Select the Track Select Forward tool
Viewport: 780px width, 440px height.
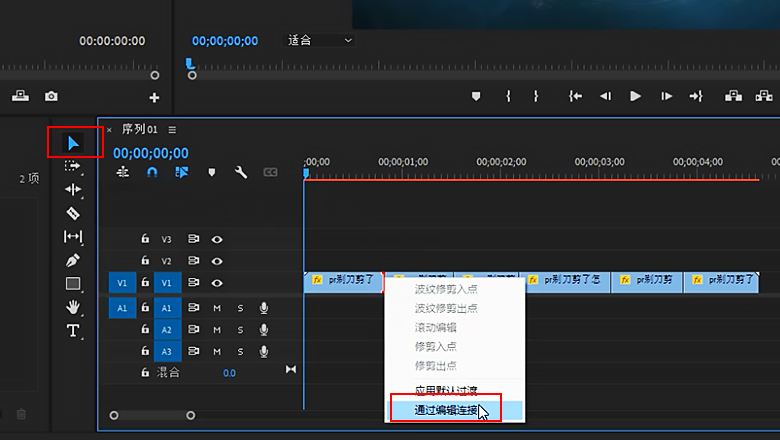(73, 166)
